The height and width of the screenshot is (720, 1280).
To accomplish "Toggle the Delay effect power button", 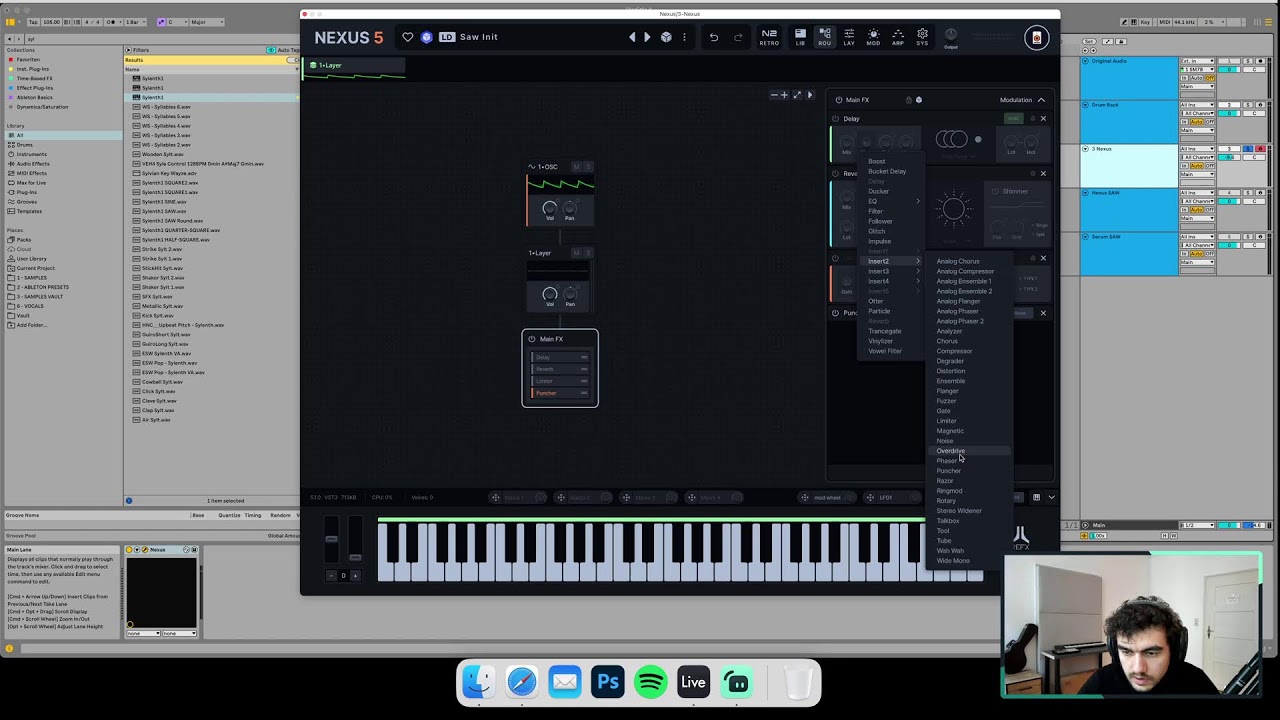I will (x=835, y=119).
